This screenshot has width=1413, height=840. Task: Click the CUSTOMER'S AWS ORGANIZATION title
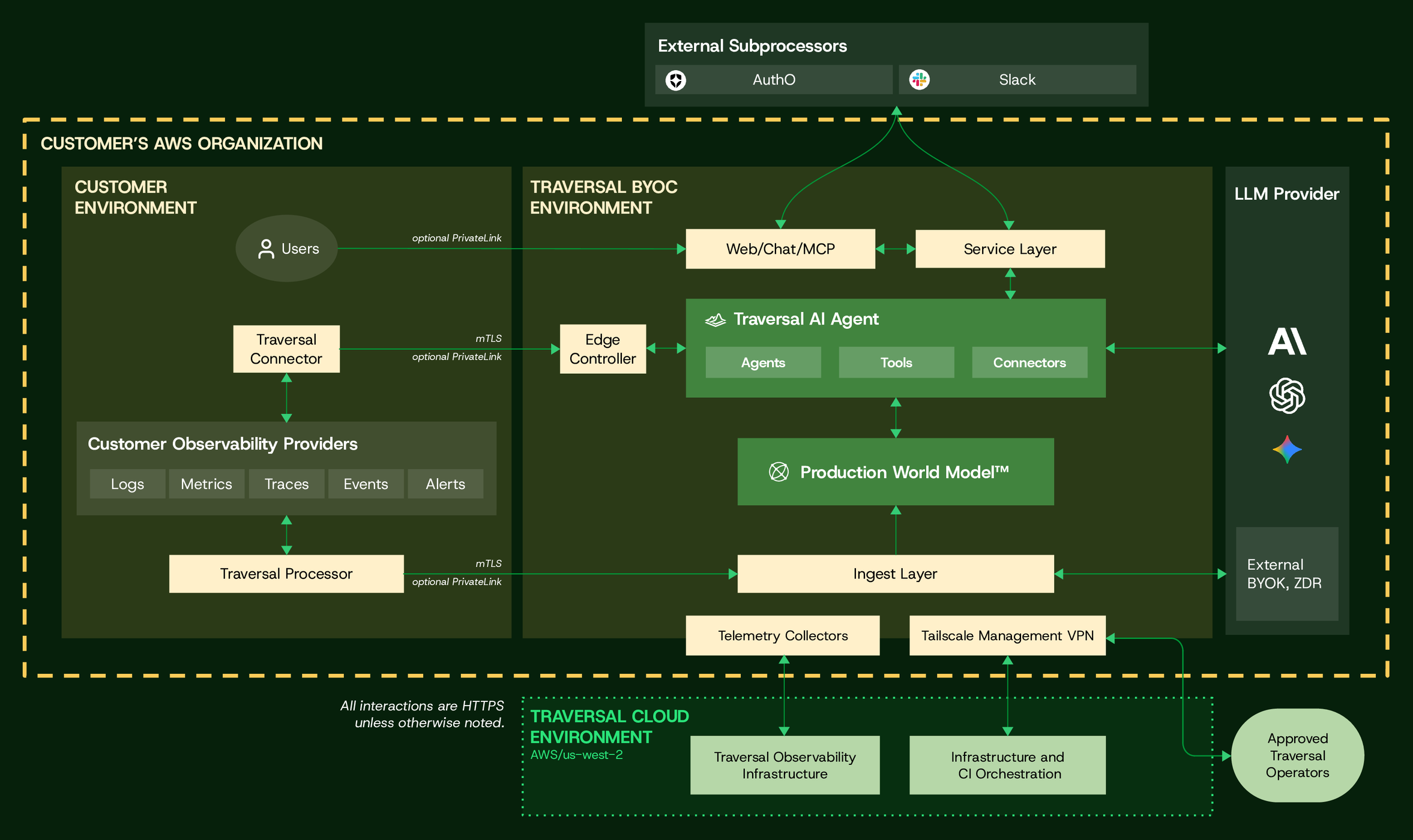(x=181, y=144)
